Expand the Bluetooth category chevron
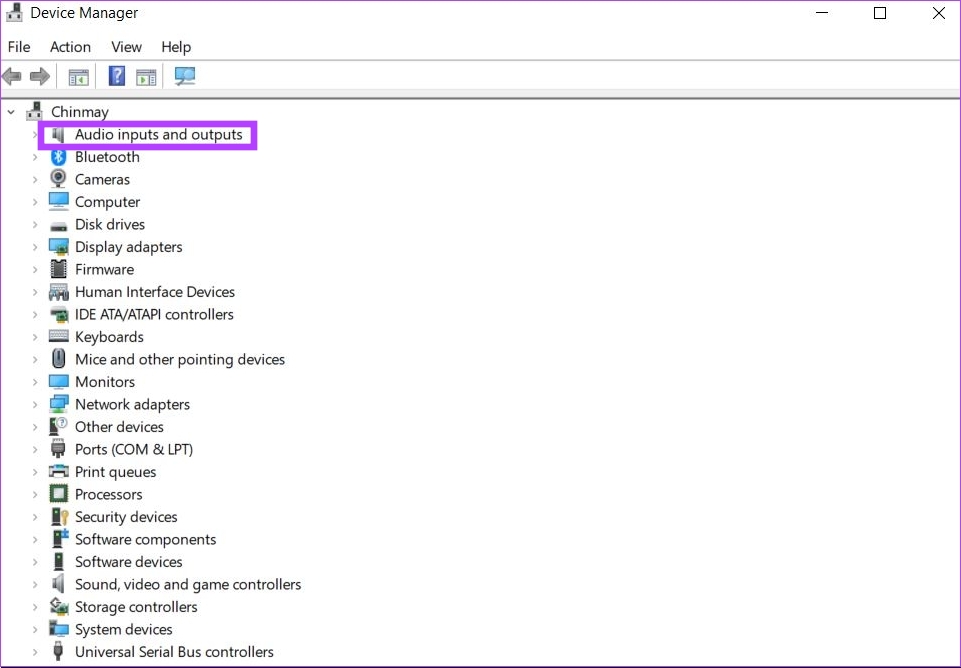This screenshot has height=668, width=961. tap(35, 157)
